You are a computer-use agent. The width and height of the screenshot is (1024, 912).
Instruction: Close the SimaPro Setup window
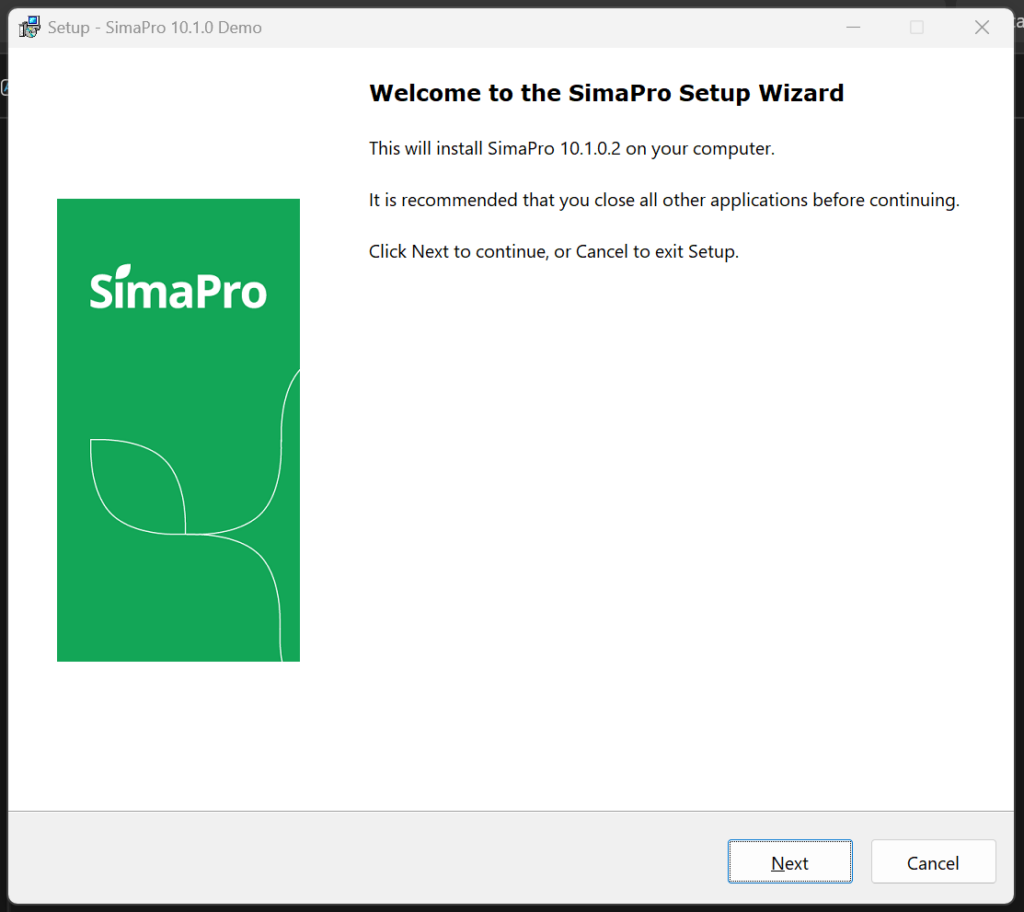(982, 27)
